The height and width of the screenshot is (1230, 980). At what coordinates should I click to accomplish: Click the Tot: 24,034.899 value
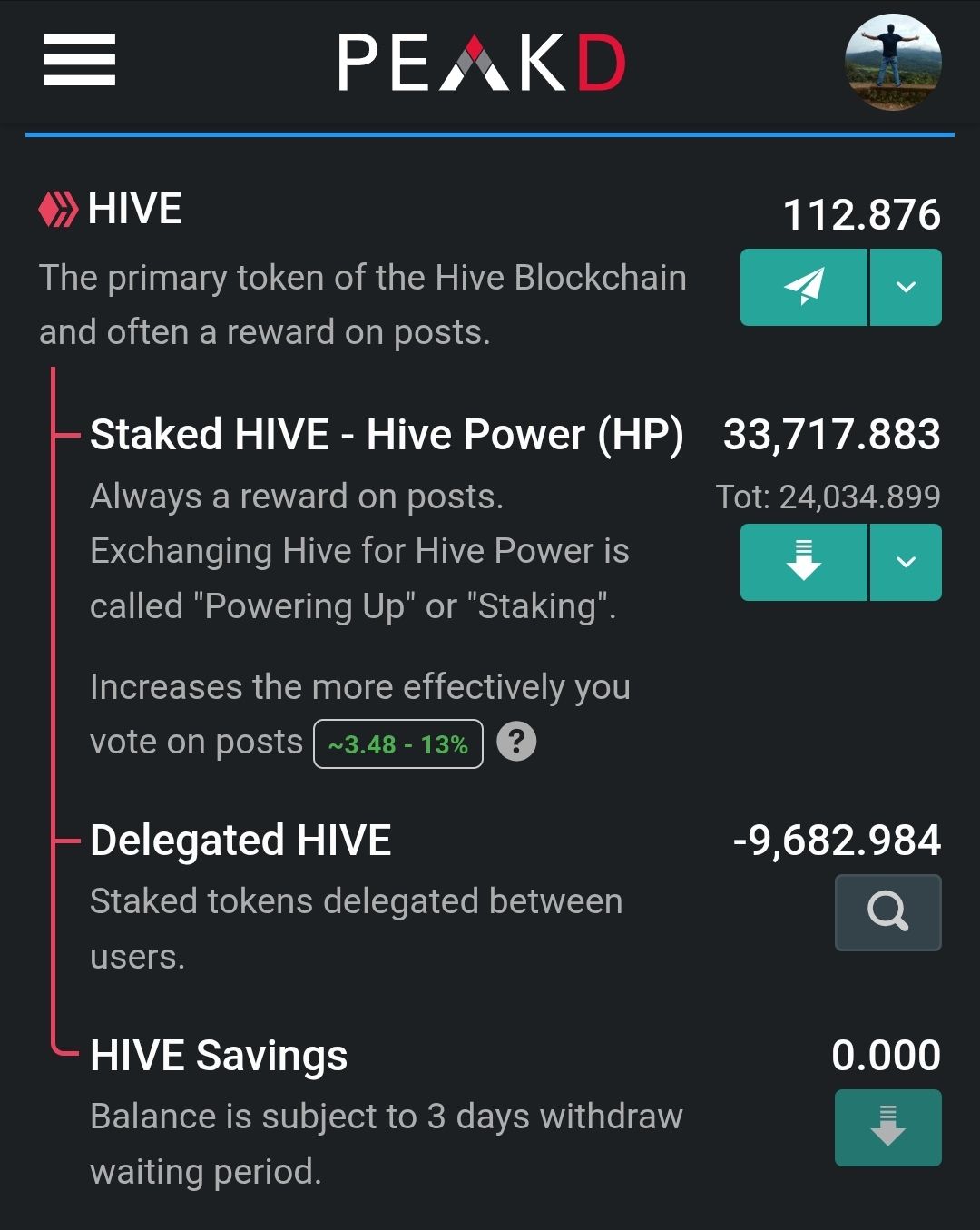[x=828, y=496]
